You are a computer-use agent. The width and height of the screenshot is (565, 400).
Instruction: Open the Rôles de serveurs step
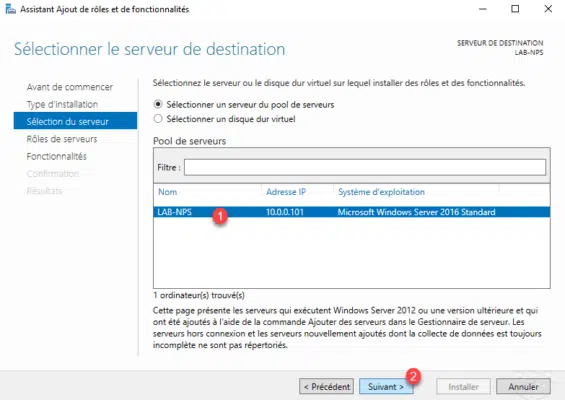(62, 139)
